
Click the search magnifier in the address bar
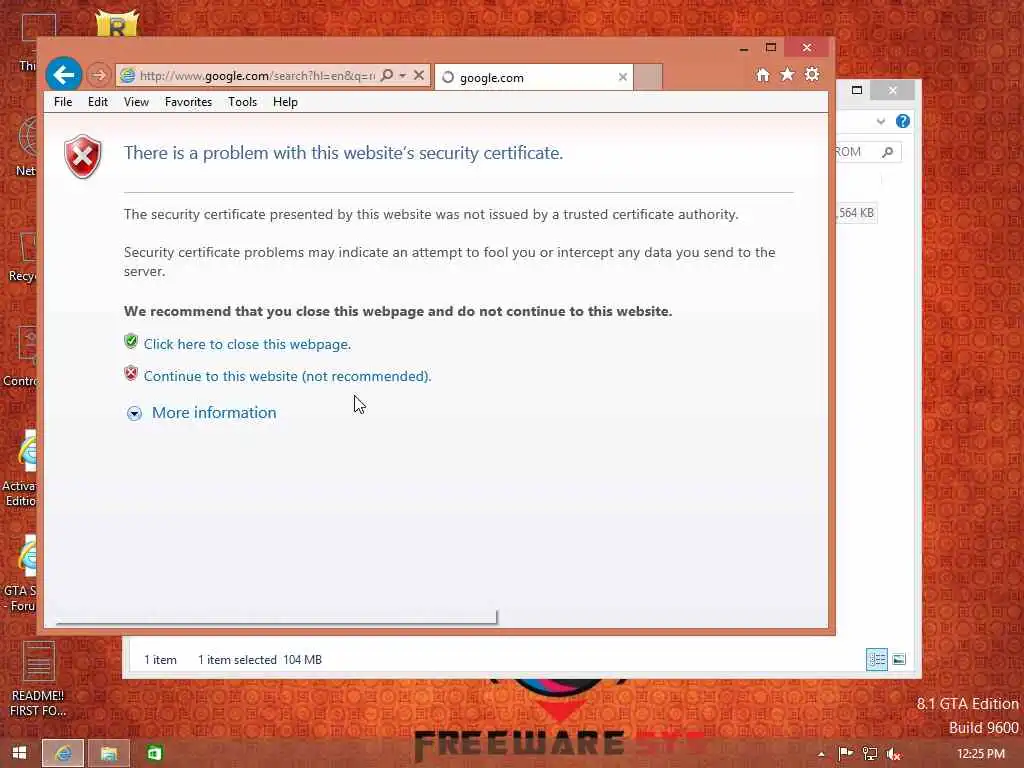point(387,75)
